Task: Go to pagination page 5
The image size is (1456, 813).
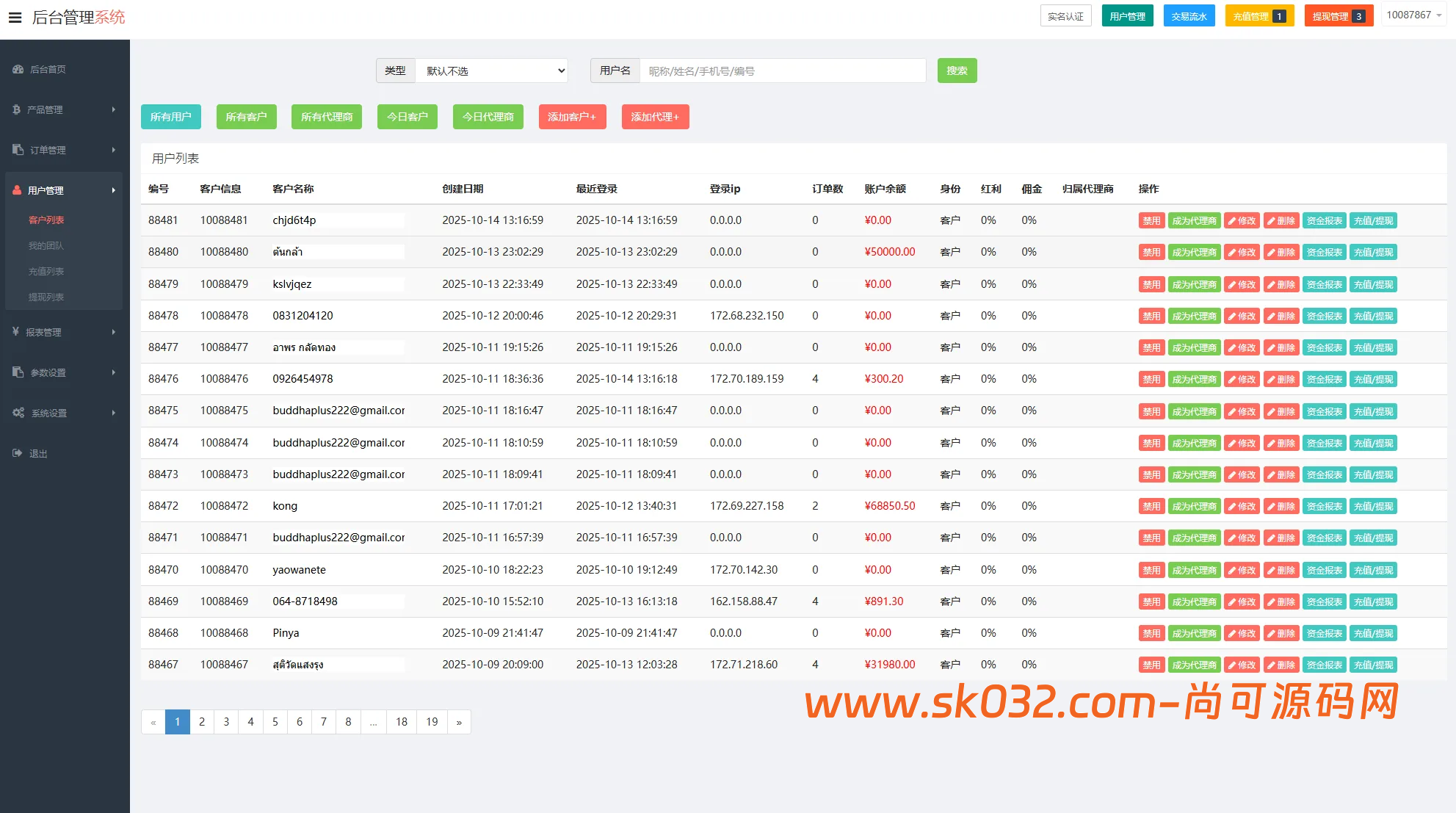Action: (x=275, y=722)
